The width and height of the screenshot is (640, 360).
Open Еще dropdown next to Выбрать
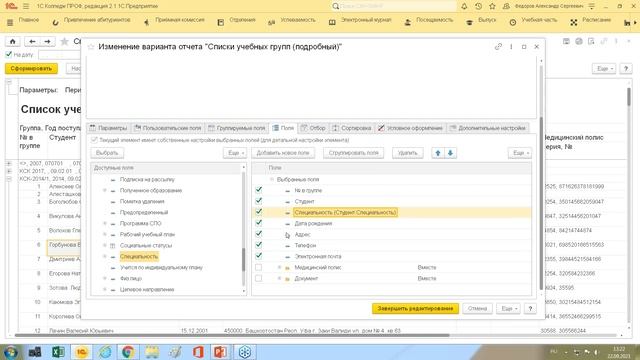click(x=235, y=153)
